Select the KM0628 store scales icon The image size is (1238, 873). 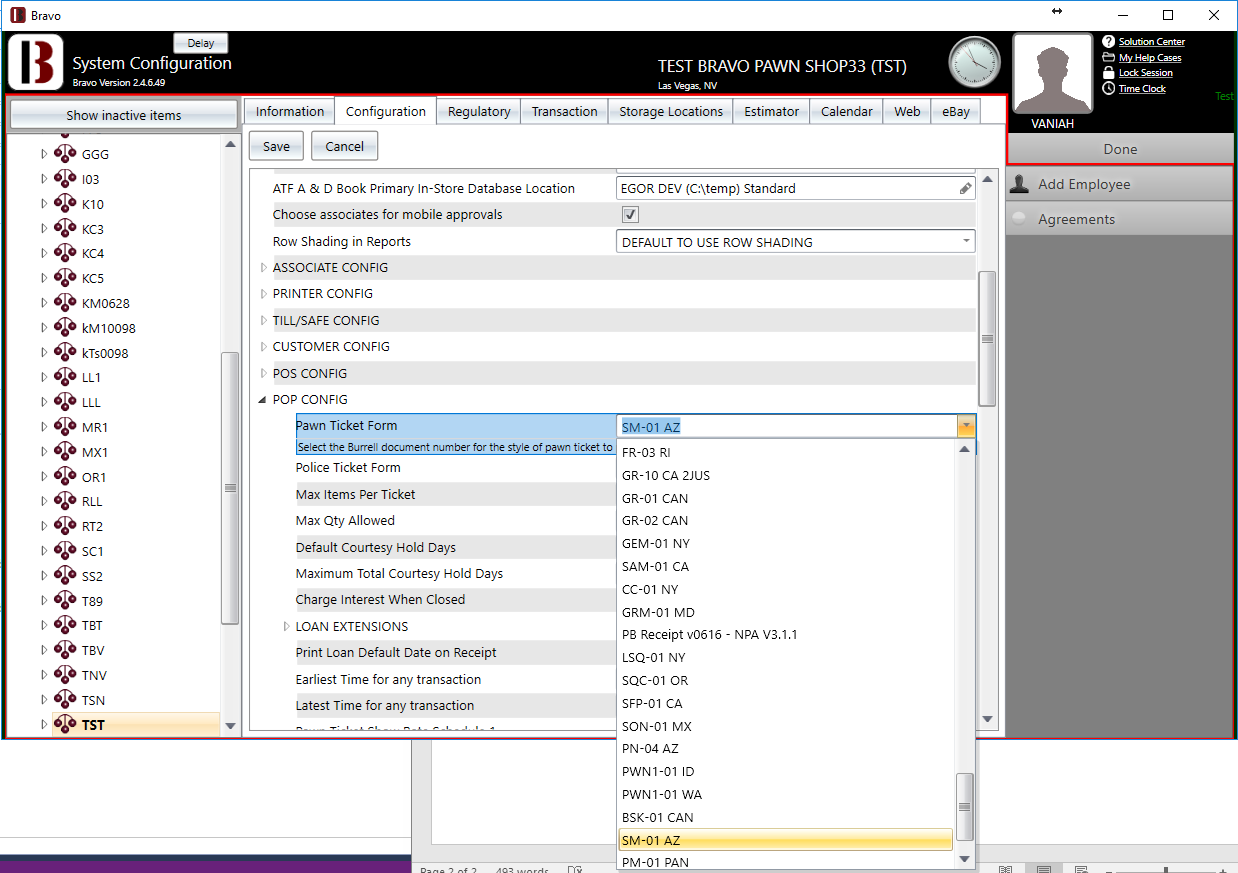point(66,303)
